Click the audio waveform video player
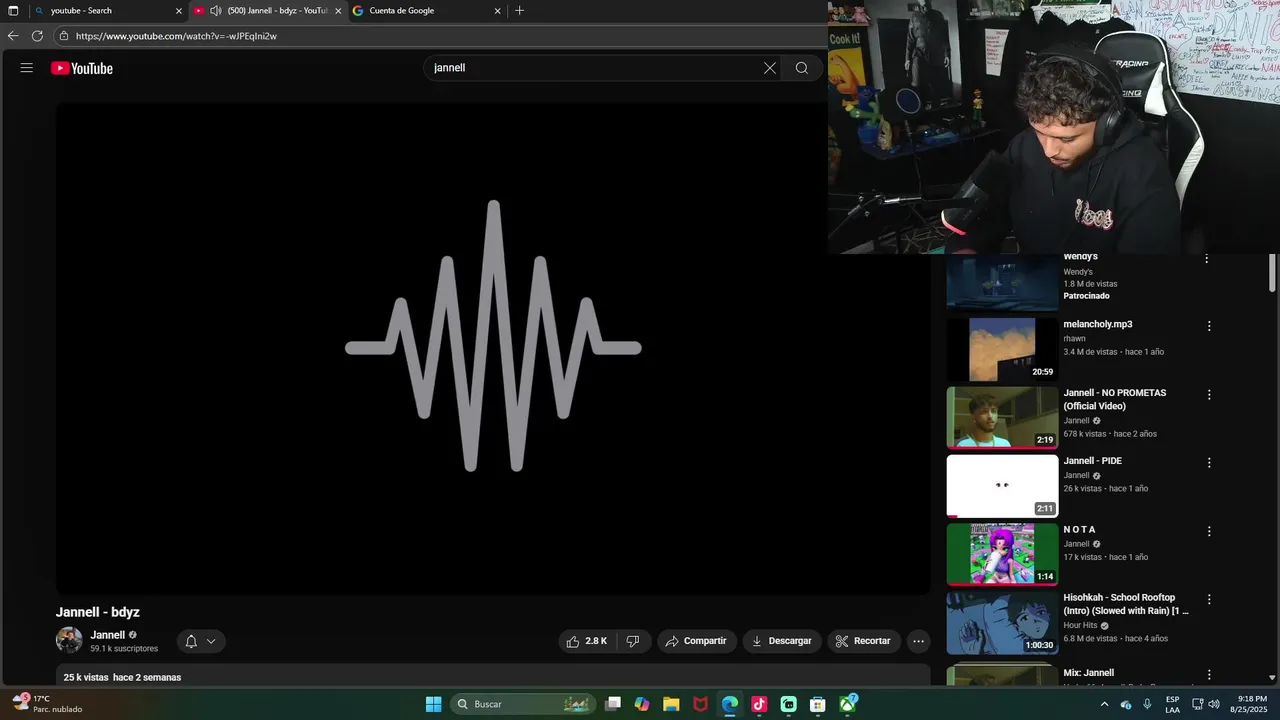 [x=493, y=348]
